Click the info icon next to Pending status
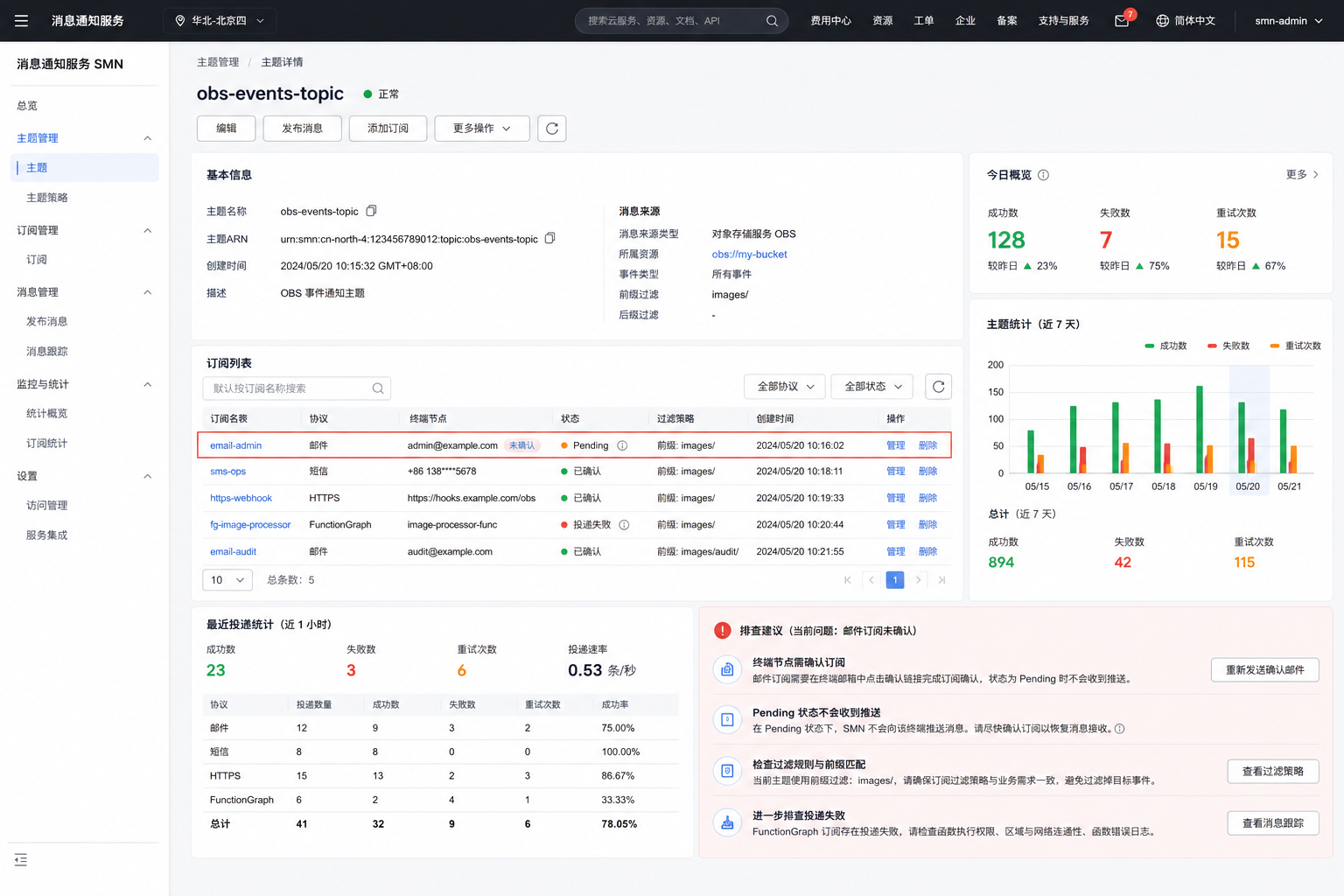This screenshot has height=896, width=1344. tap(622, 445)
